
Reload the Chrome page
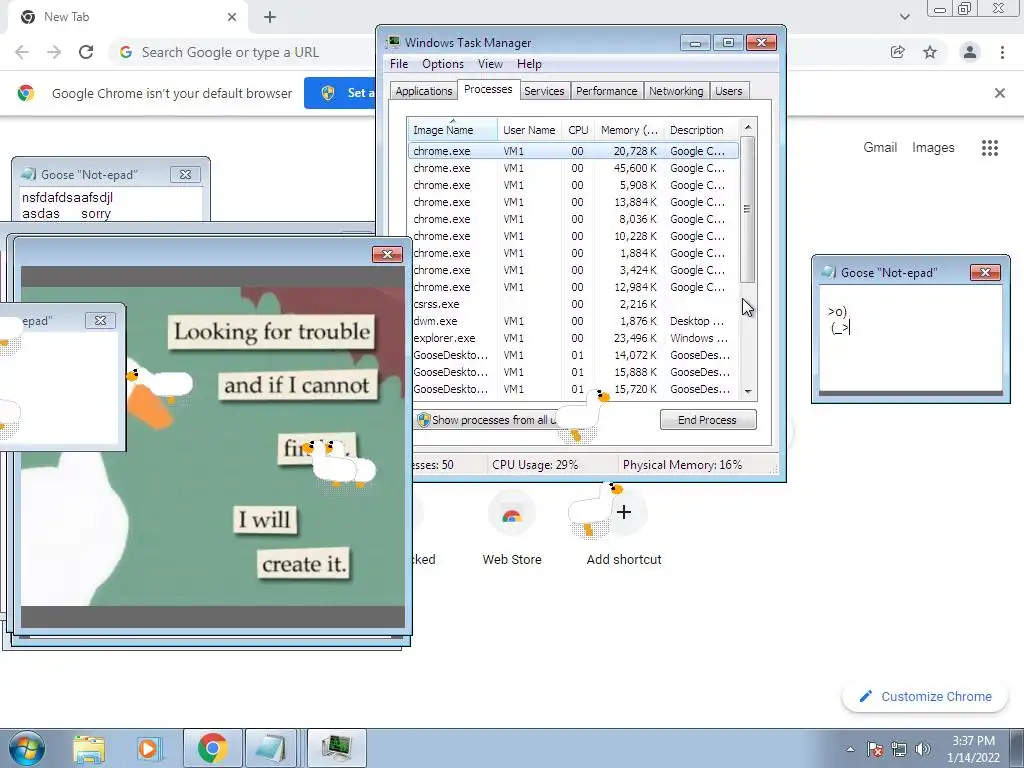point(86,52)
